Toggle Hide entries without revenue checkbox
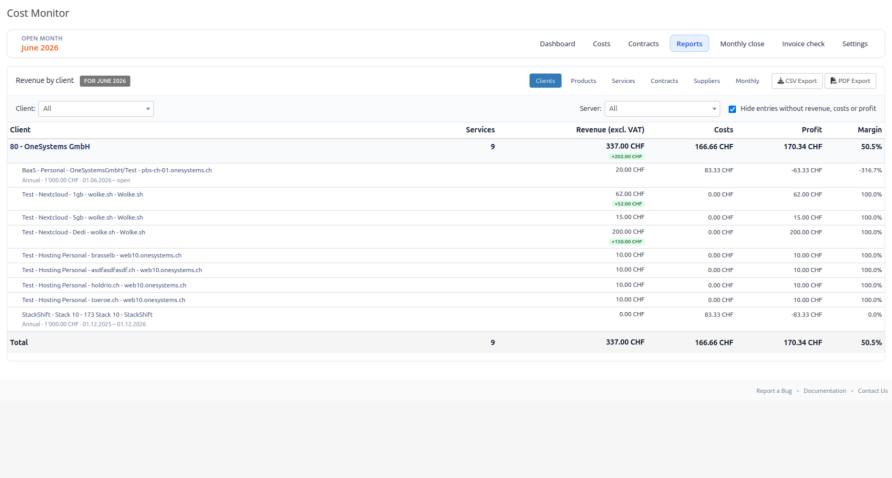892x478 pixels. pyautogui.click(x=732, y=109)
